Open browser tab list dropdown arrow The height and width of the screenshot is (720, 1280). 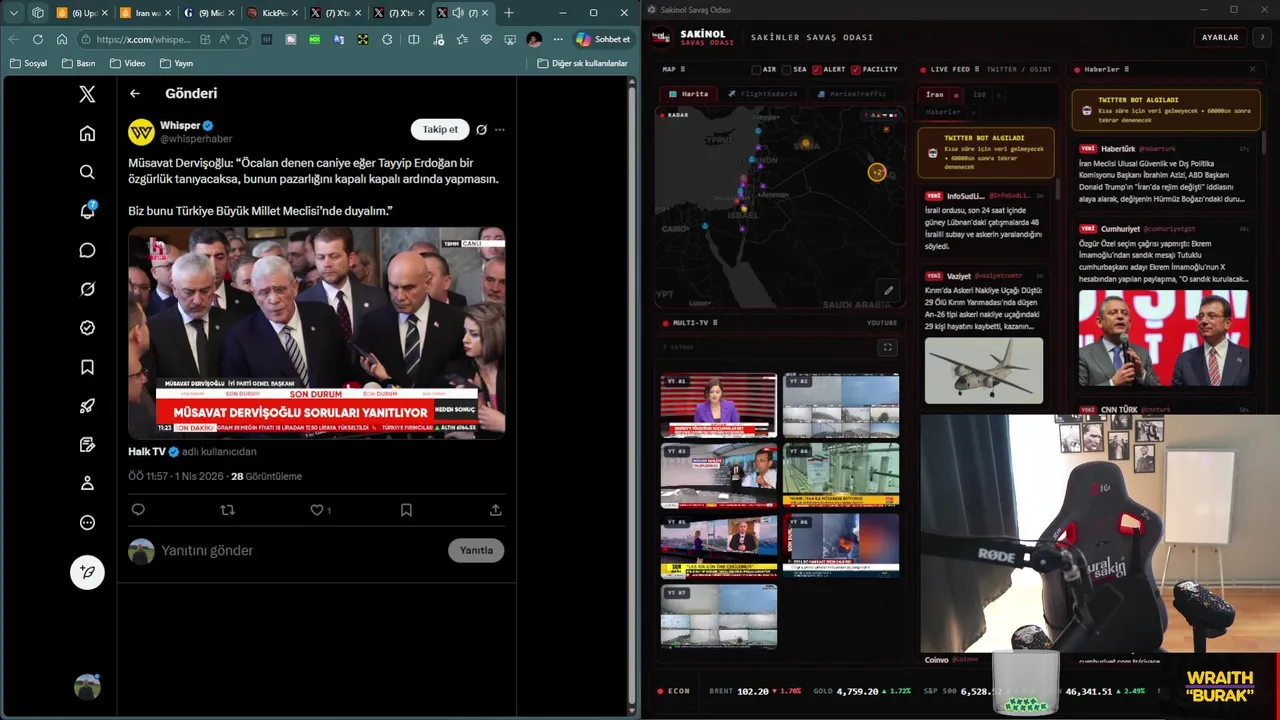(12, 13)
